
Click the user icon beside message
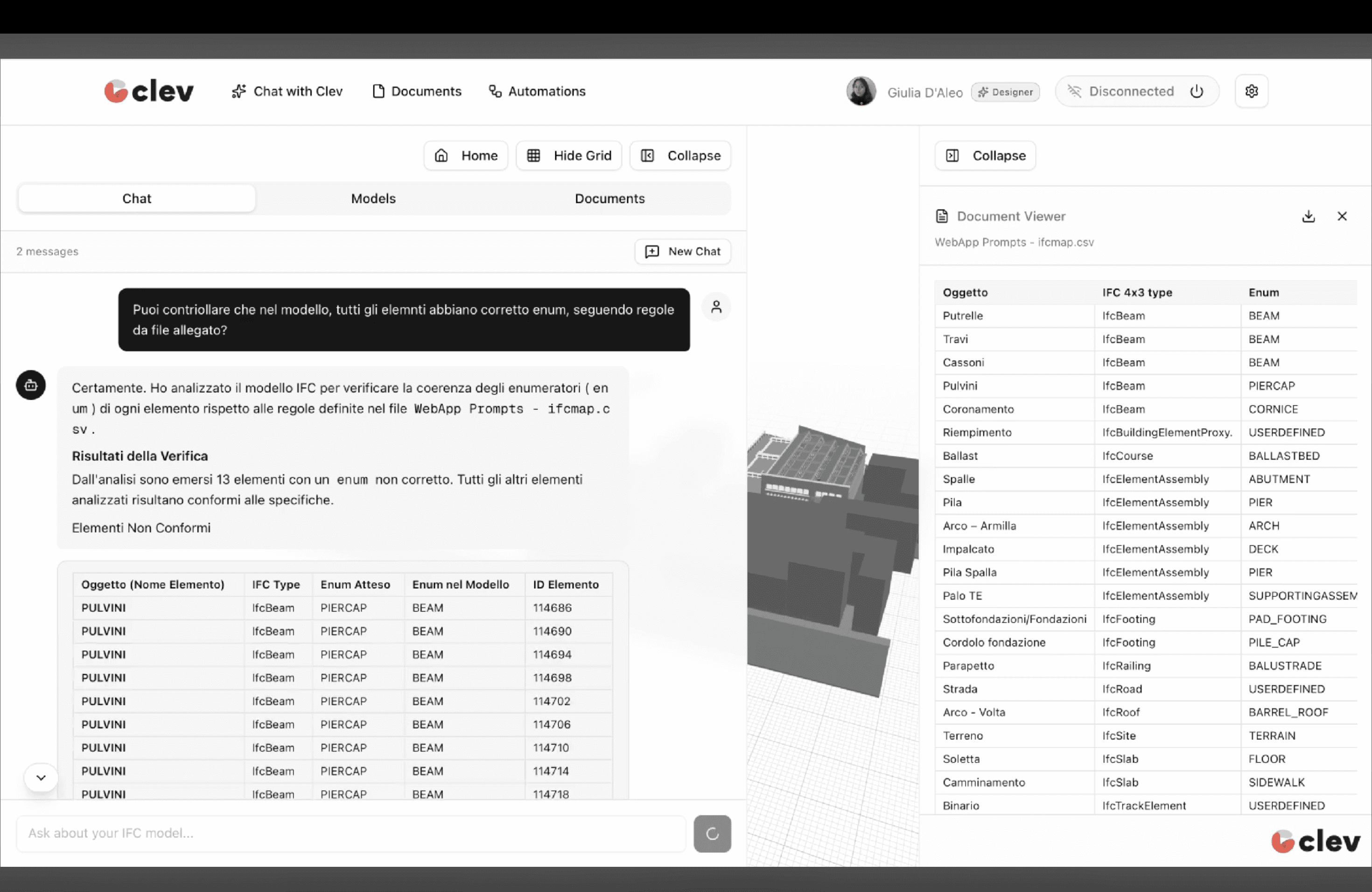pos(716,307)
